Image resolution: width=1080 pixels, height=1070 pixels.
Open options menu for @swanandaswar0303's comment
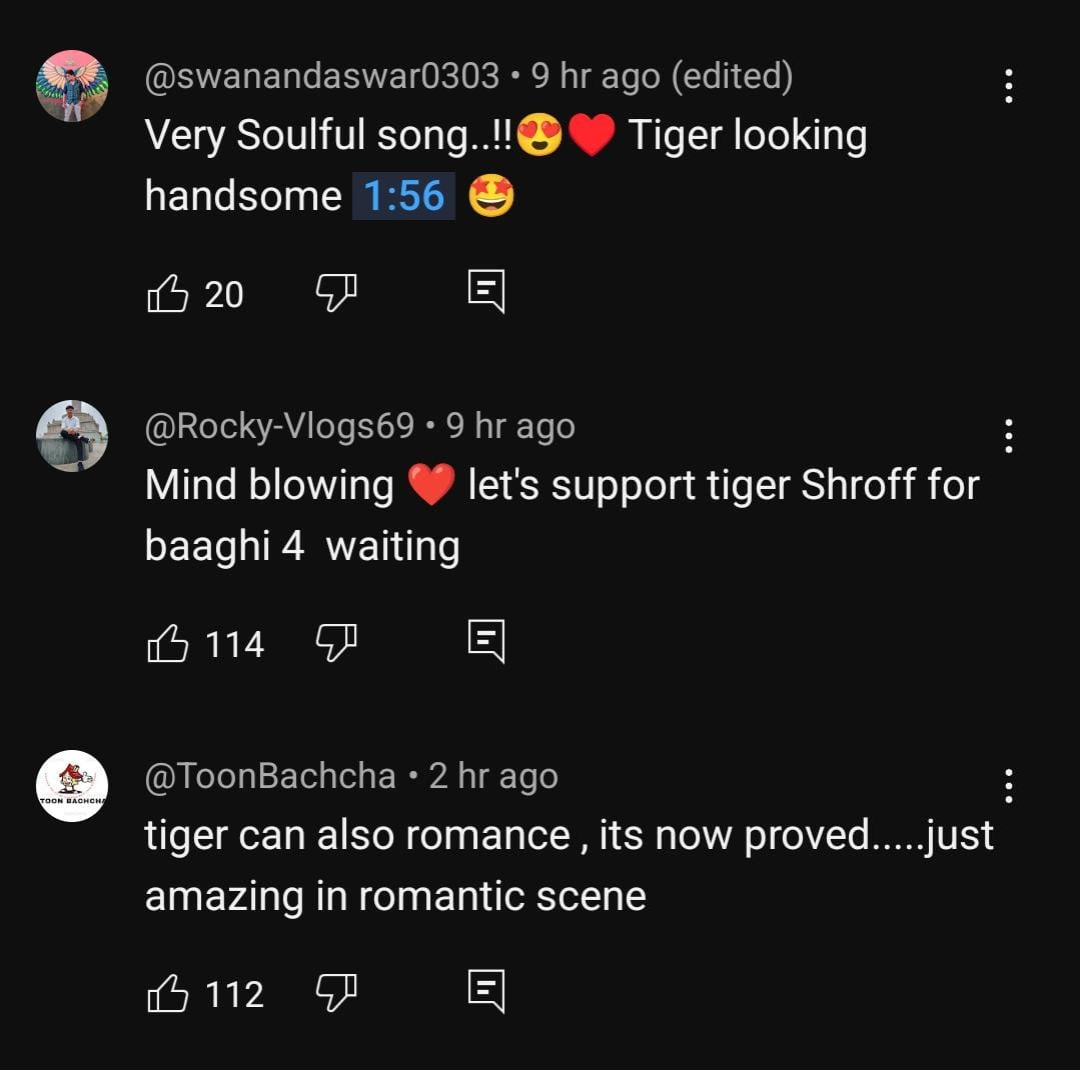click(1008, 87)
